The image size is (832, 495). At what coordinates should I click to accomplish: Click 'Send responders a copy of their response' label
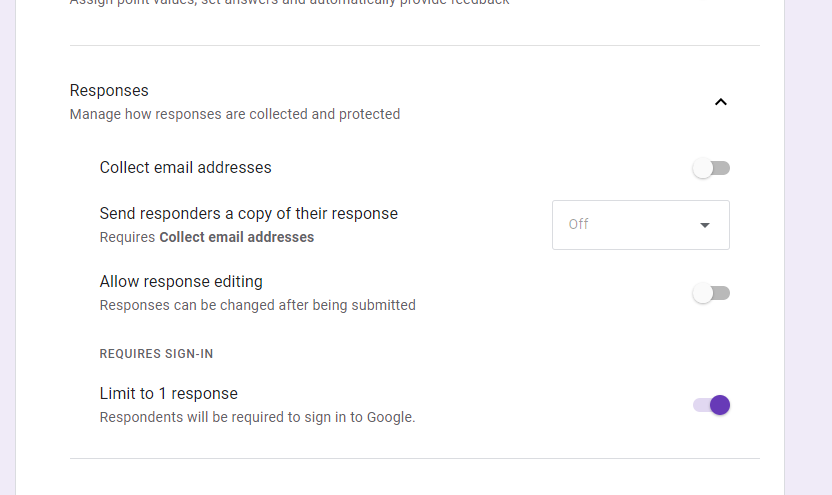click(x=248, y=213)
